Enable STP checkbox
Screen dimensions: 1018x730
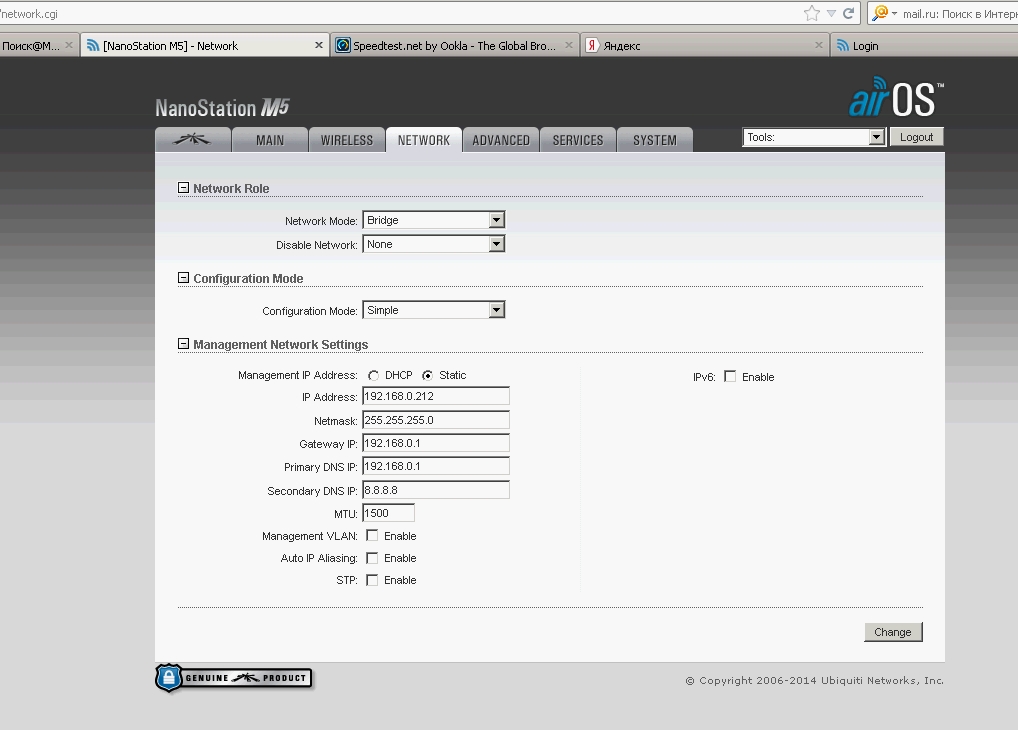[372, 580]
